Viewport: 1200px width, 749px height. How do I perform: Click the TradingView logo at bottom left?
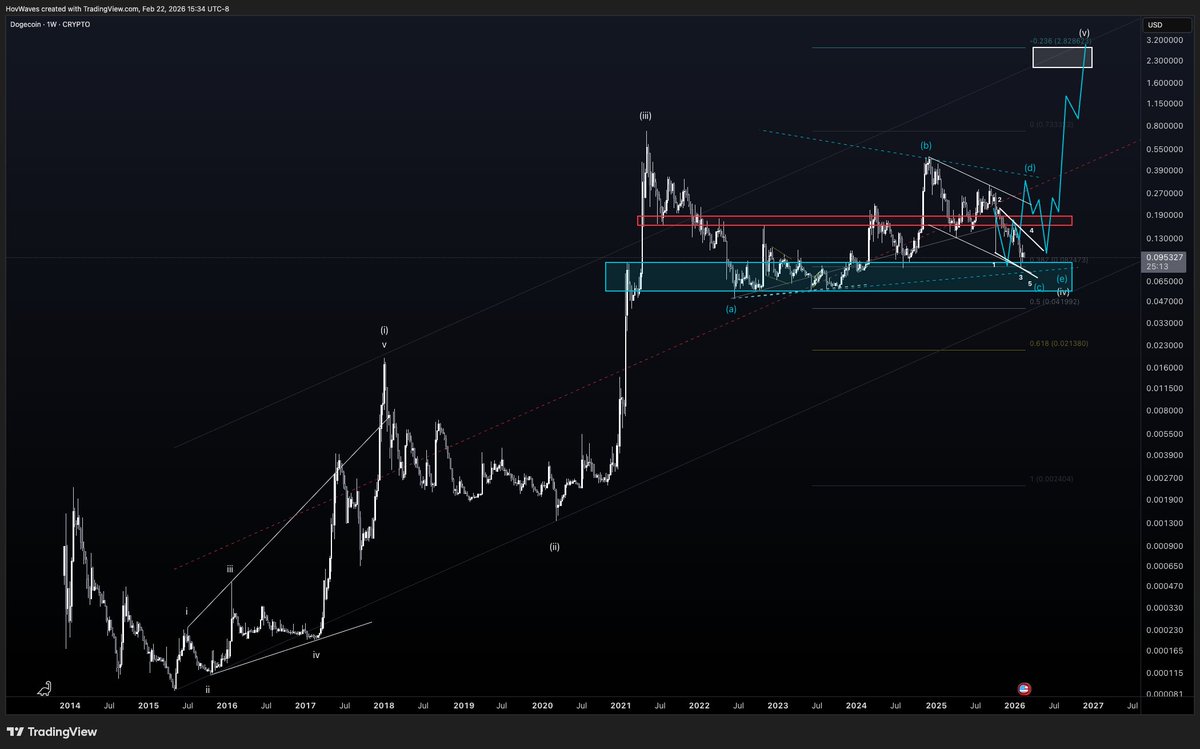click(x=53, y=731)
